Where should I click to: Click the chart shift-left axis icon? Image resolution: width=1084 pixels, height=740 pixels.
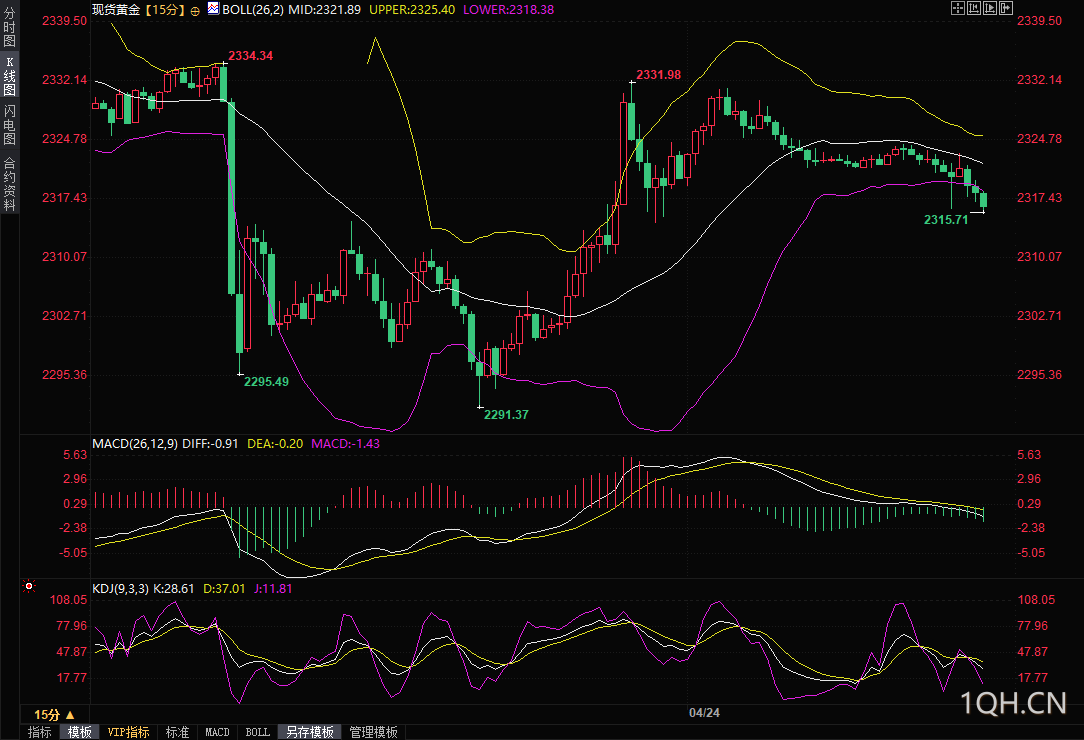974,8
